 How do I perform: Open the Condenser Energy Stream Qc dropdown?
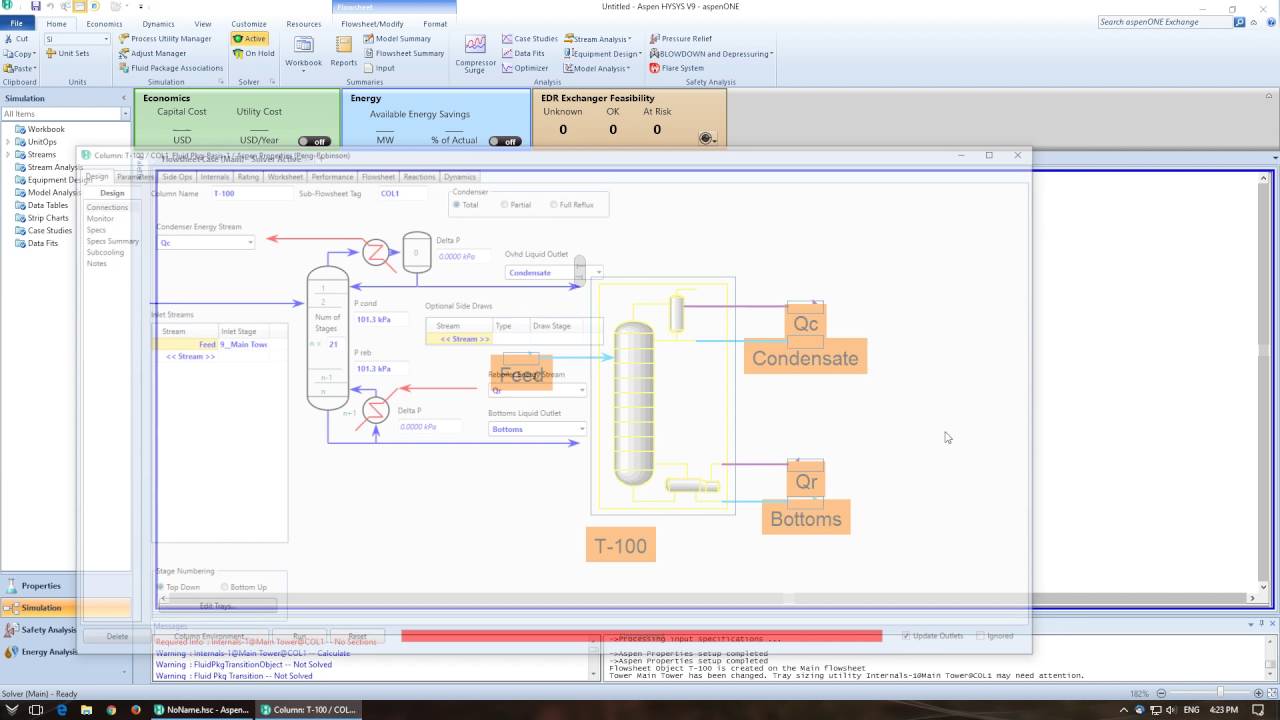click(250, 243)
